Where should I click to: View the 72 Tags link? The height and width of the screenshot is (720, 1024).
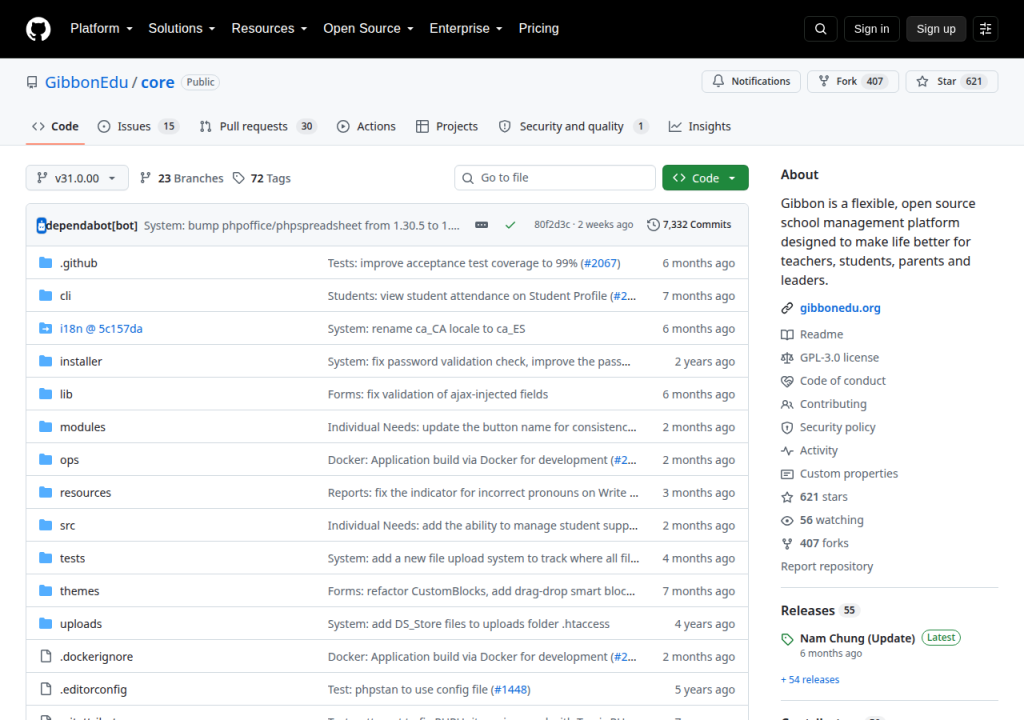click(262, 178)
